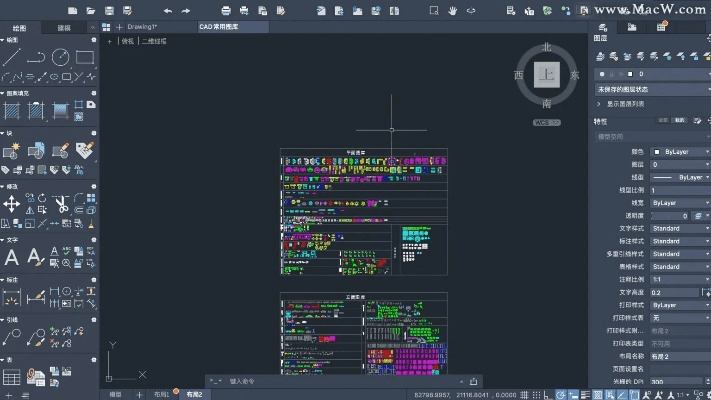Open the WCS dropdown below the ViewCube
This screenshot has height=400, width=711.
(x=546, y=122)
